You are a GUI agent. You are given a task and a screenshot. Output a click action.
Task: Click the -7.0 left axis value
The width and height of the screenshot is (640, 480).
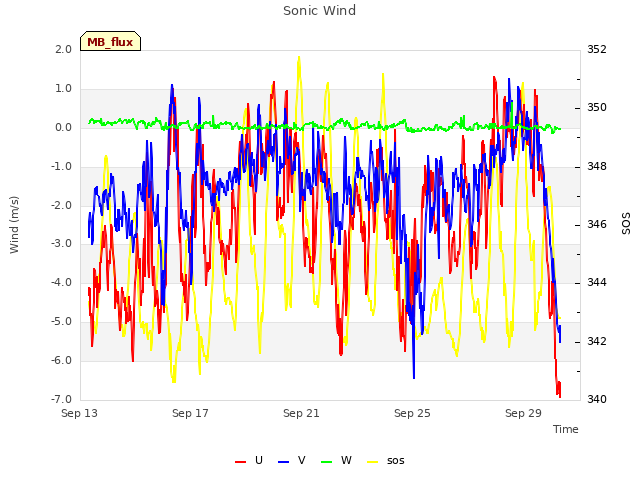[x=61, y=399]
